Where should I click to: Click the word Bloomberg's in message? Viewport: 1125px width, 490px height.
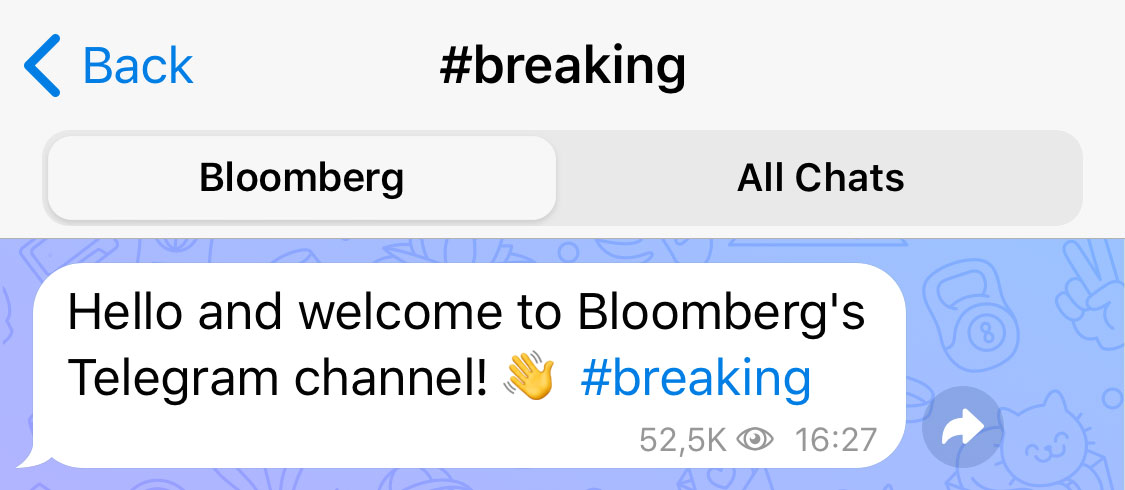point(722,314)
